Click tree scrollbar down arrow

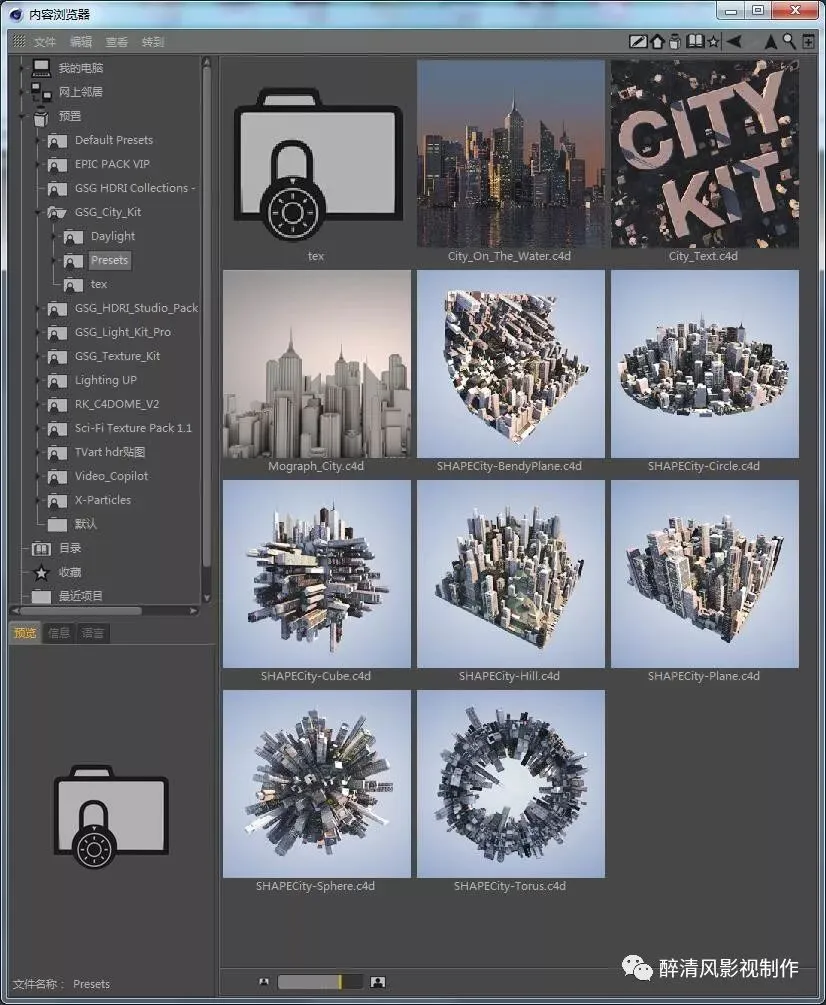click(x=206, y=597)
